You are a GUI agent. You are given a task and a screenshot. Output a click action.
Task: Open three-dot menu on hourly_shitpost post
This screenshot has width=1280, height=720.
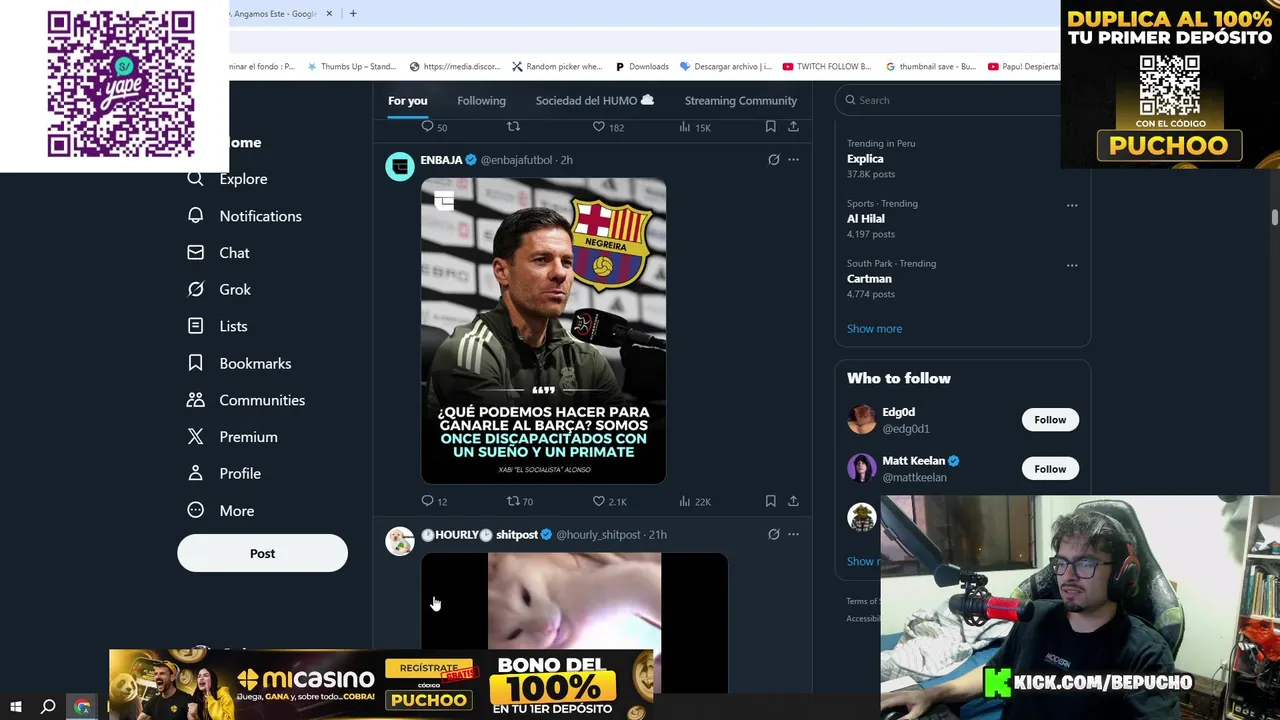(x=793, y=535)
